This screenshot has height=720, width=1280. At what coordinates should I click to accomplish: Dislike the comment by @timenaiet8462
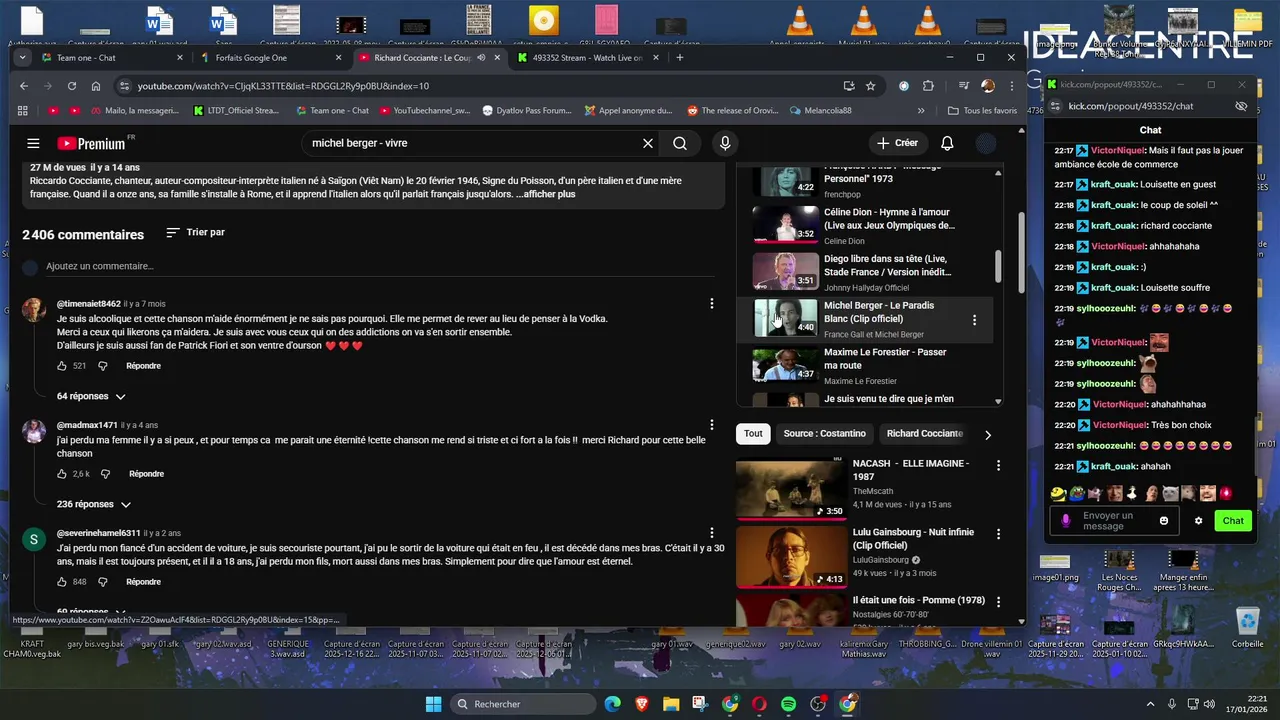[102, 366]
